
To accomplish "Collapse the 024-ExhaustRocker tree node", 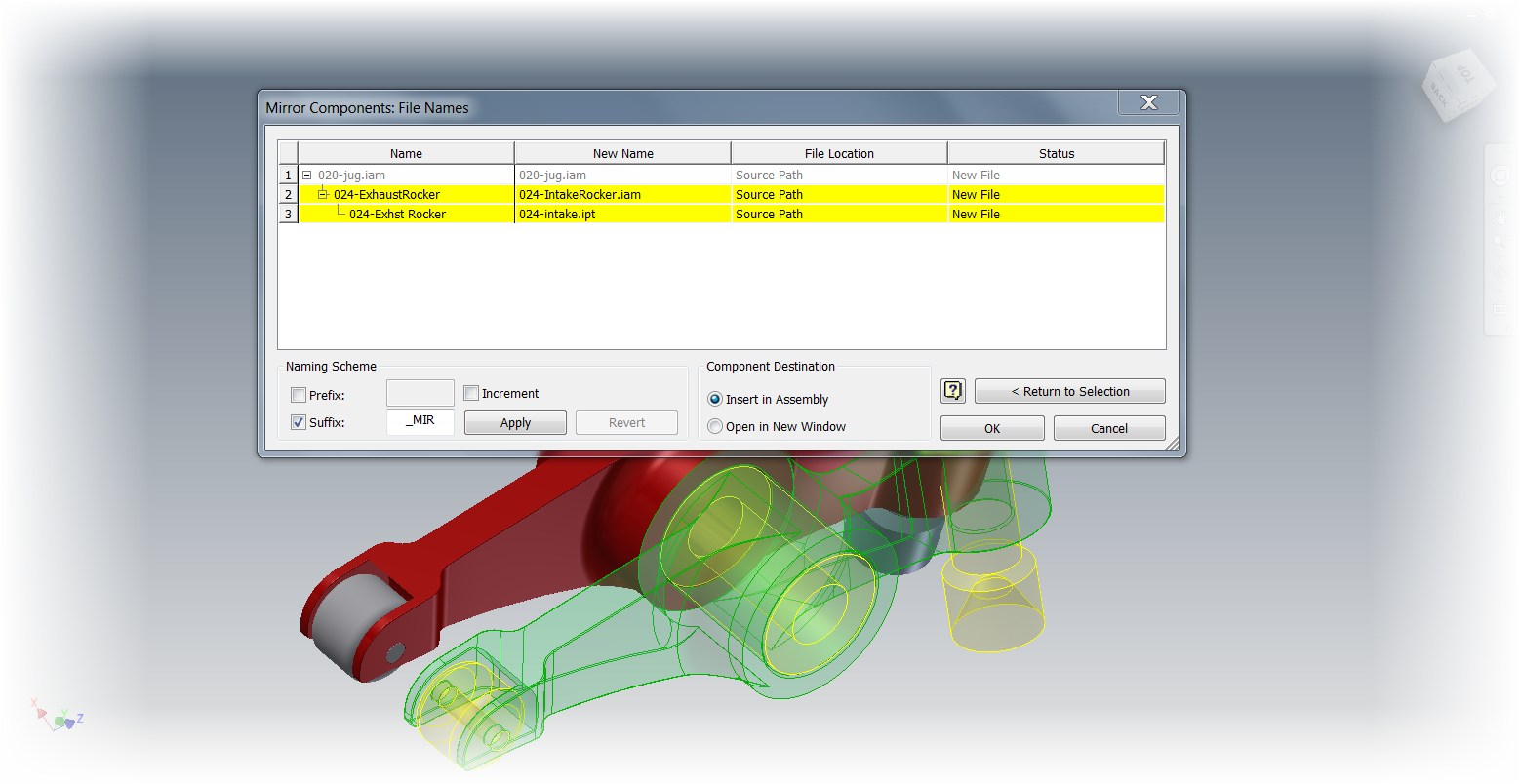I will [x=322, y=194].
